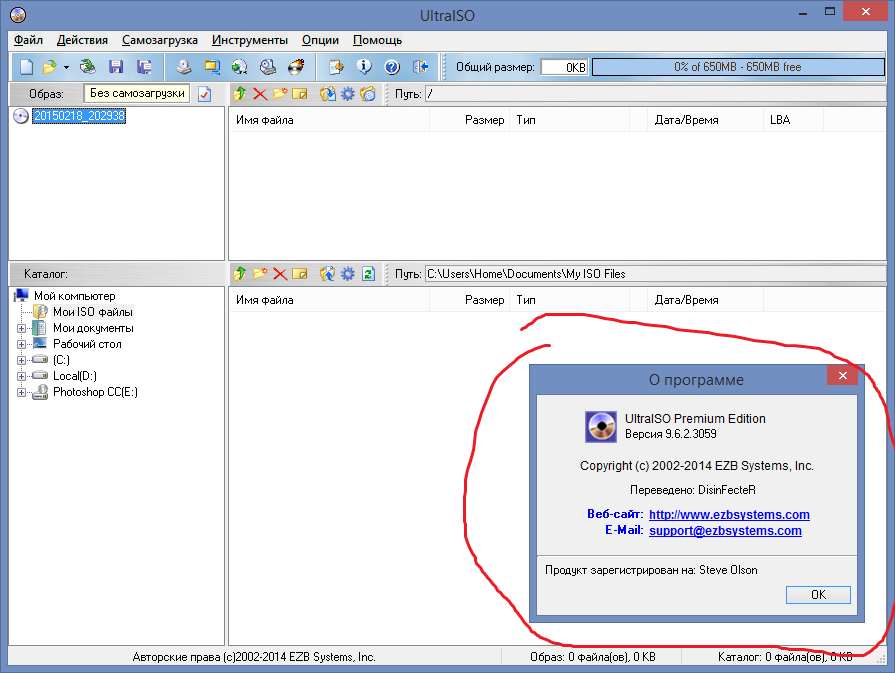Click the rename icon in the Каталог toolbar
The width and height of the screenshot is (895, 673).
point(300,274)
